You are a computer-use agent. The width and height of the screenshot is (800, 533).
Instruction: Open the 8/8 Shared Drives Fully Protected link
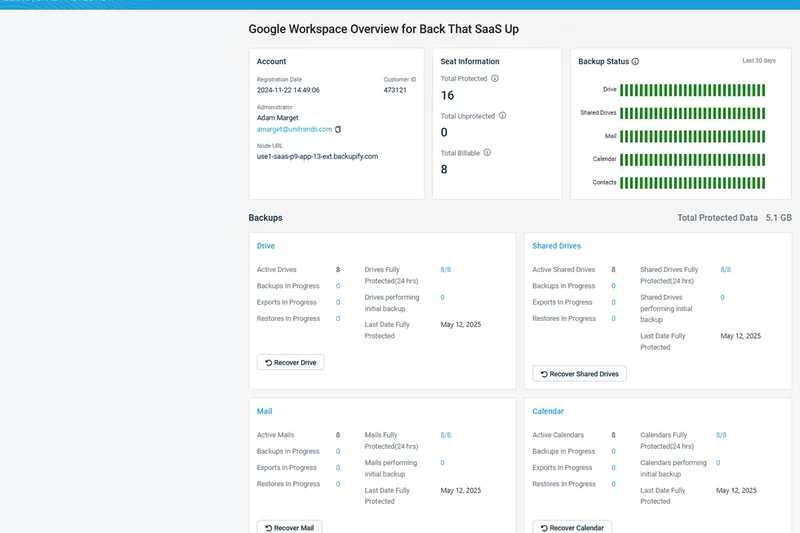pos(726,269)
